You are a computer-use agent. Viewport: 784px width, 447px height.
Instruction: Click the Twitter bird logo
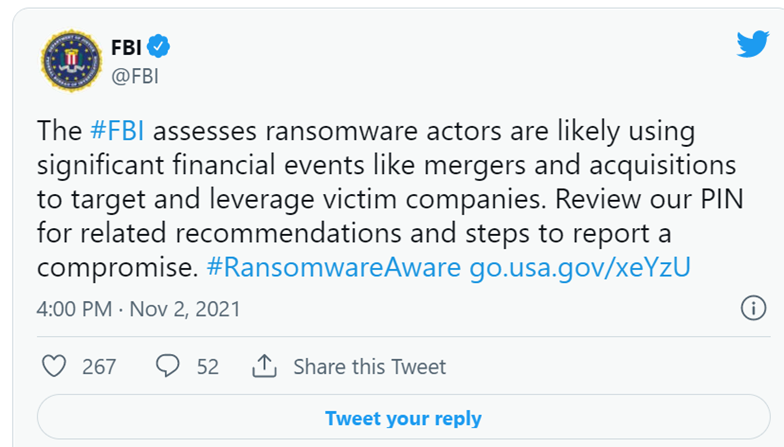coord(752,43)
